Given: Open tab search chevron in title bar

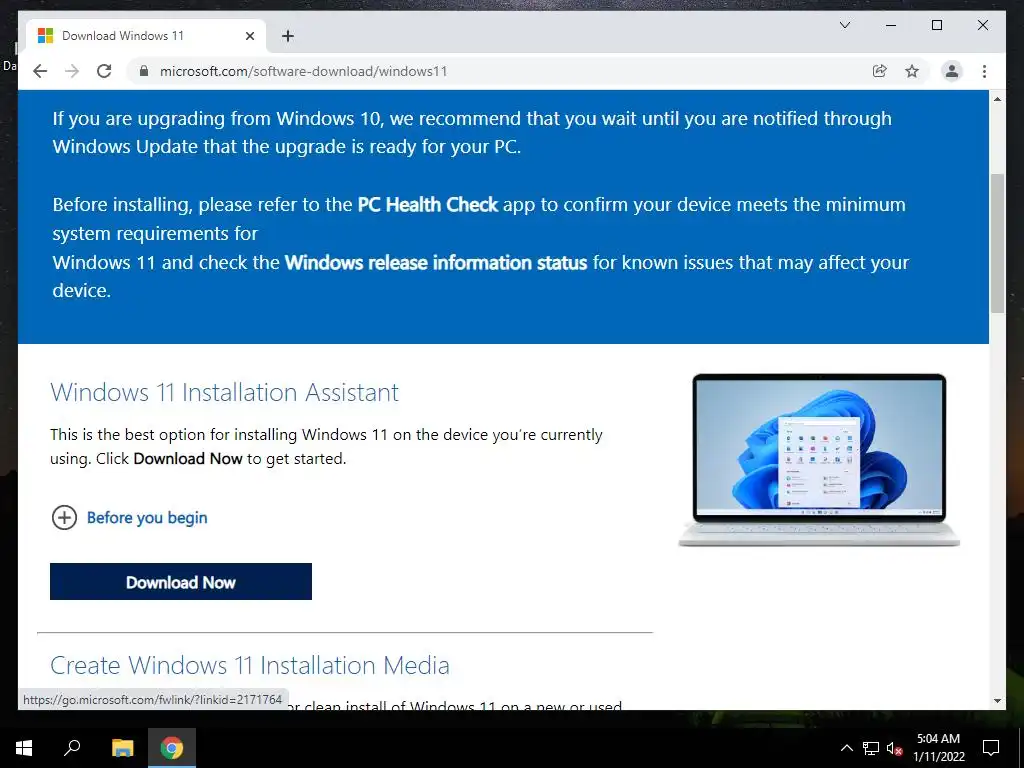Looking at the screenshot, I should pyautogui.click(x=844, y=25).
